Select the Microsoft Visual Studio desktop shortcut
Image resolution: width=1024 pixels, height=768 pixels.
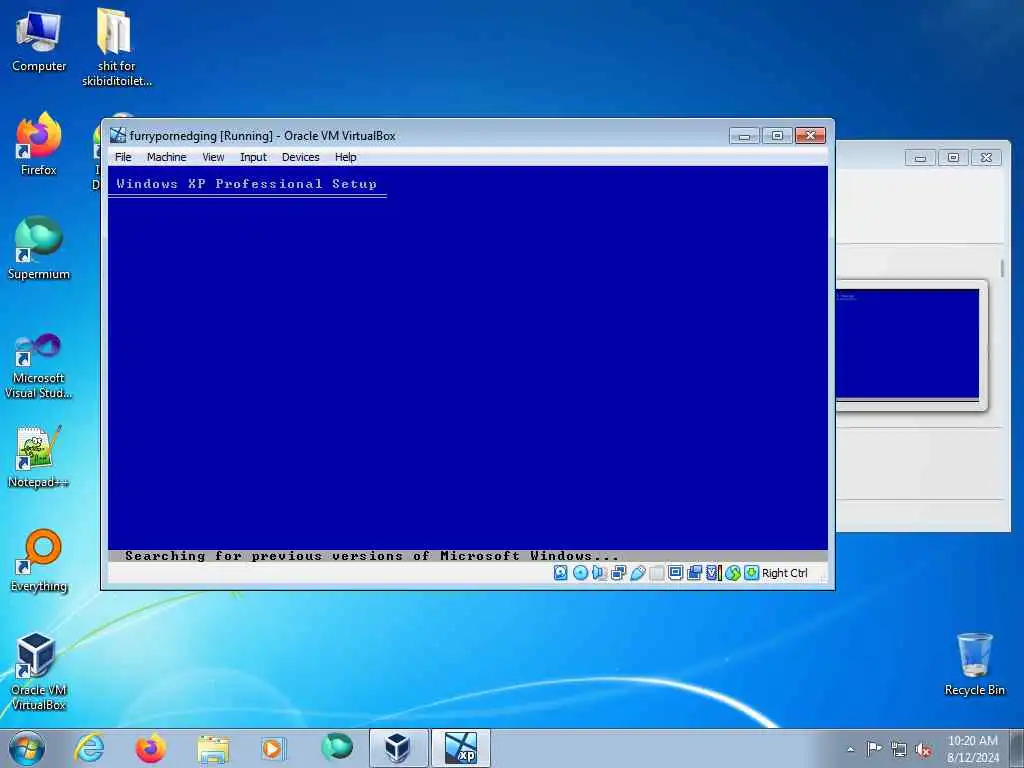coord(39,366)
